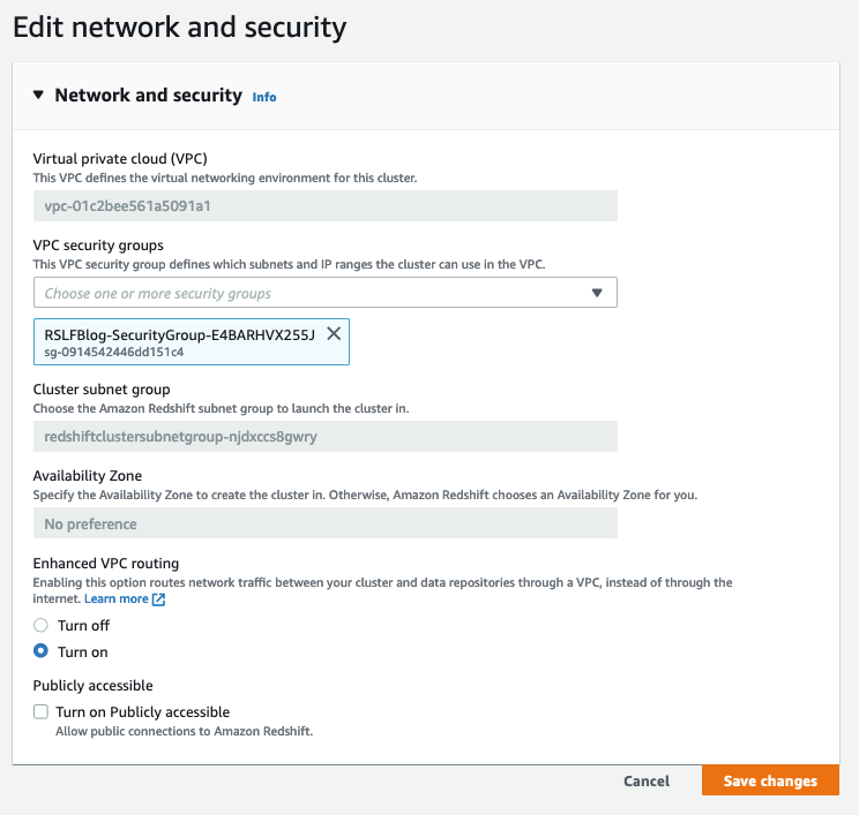This screenshot has width=860, height=816.
Task: Collapse the Network and security section triangle
Action: tap(39, 95)
